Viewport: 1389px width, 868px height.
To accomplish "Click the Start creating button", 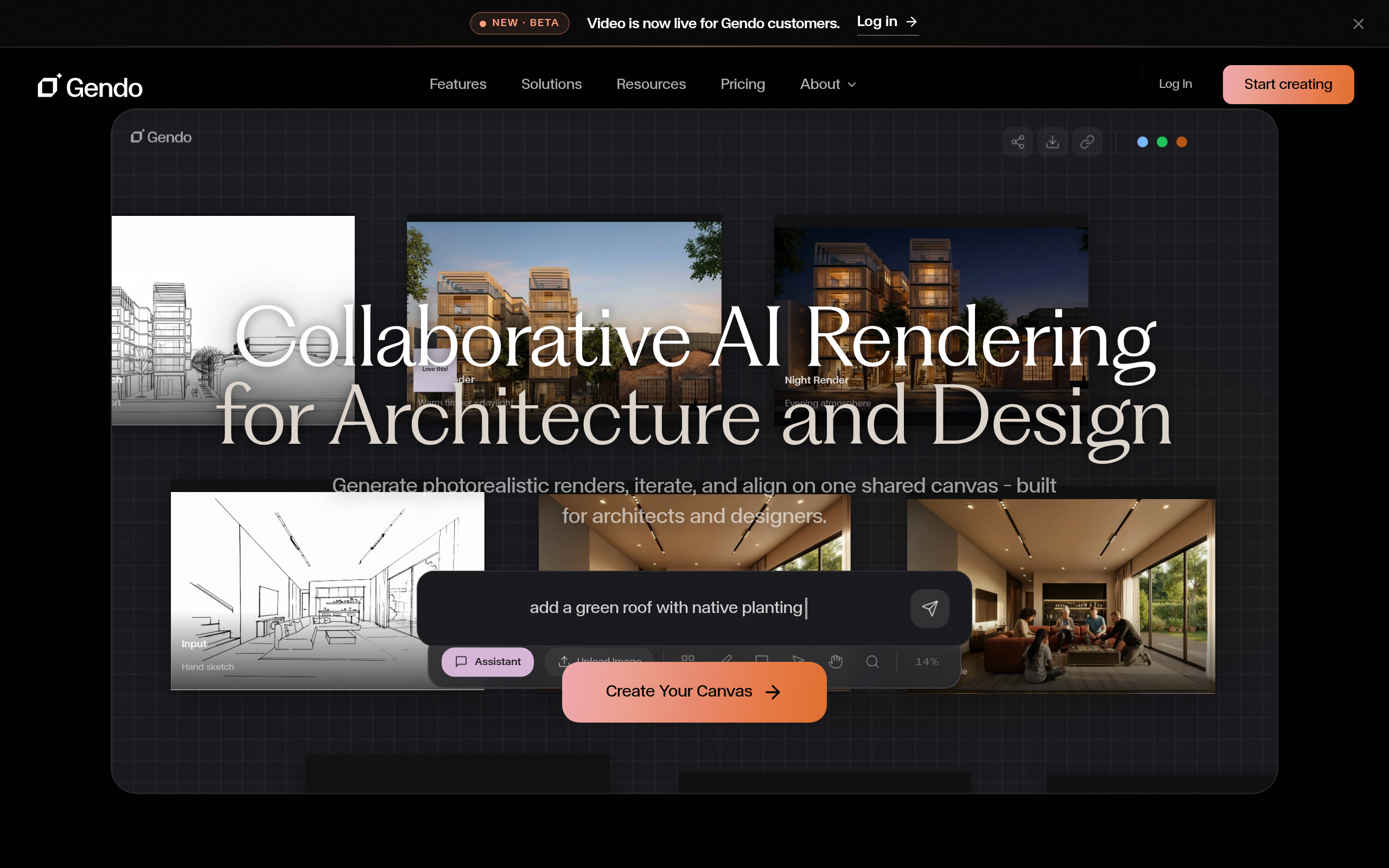I will click(x=1288, y=85).
